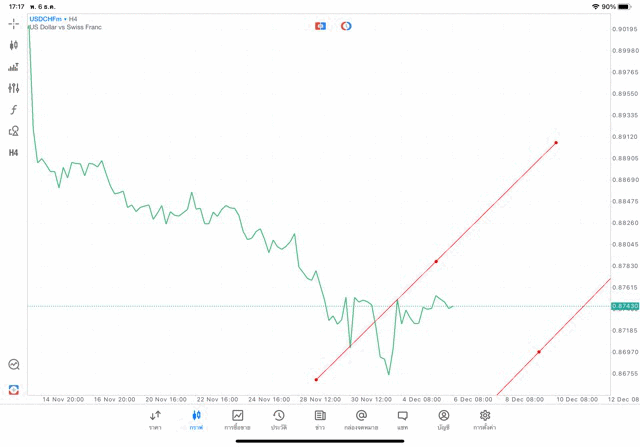Click the 0.87430 current price label
Image resolution: width=640 pixels, height=447 pixels.
(624, 306)
